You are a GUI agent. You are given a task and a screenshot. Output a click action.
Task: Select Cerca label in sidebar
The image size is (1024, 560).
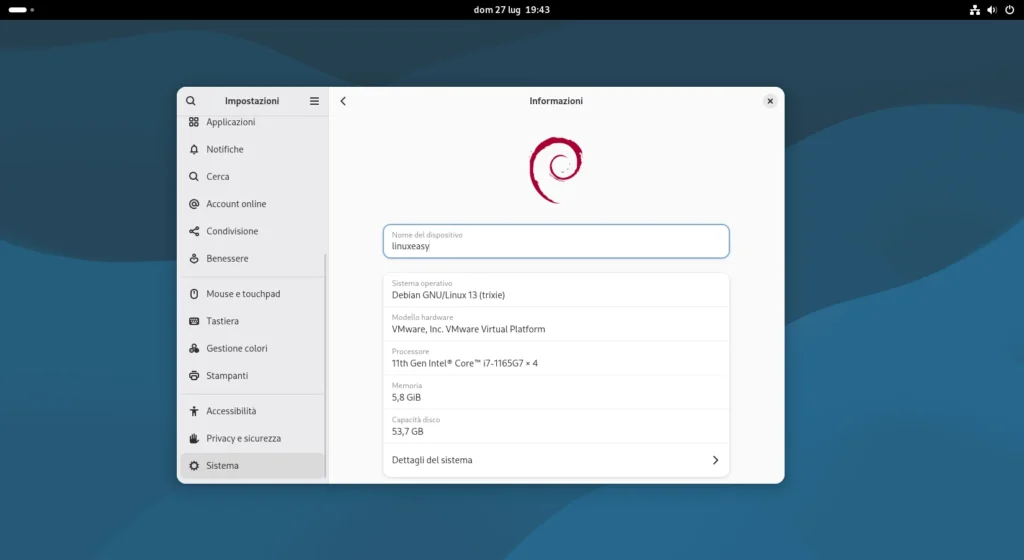[x=218, y=177]
